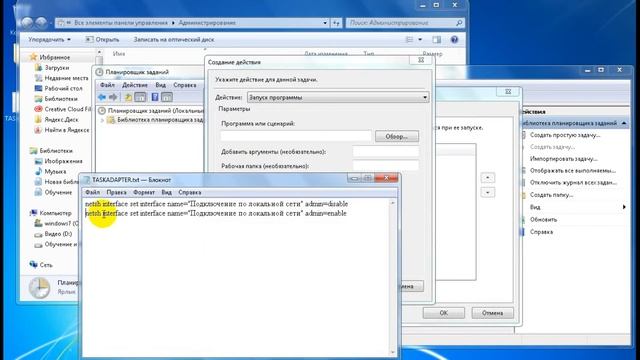Click Импортировать задачу... action
The height and width of the screenshot is (360, 640).
pyautogui.click(x=563, y=159)
